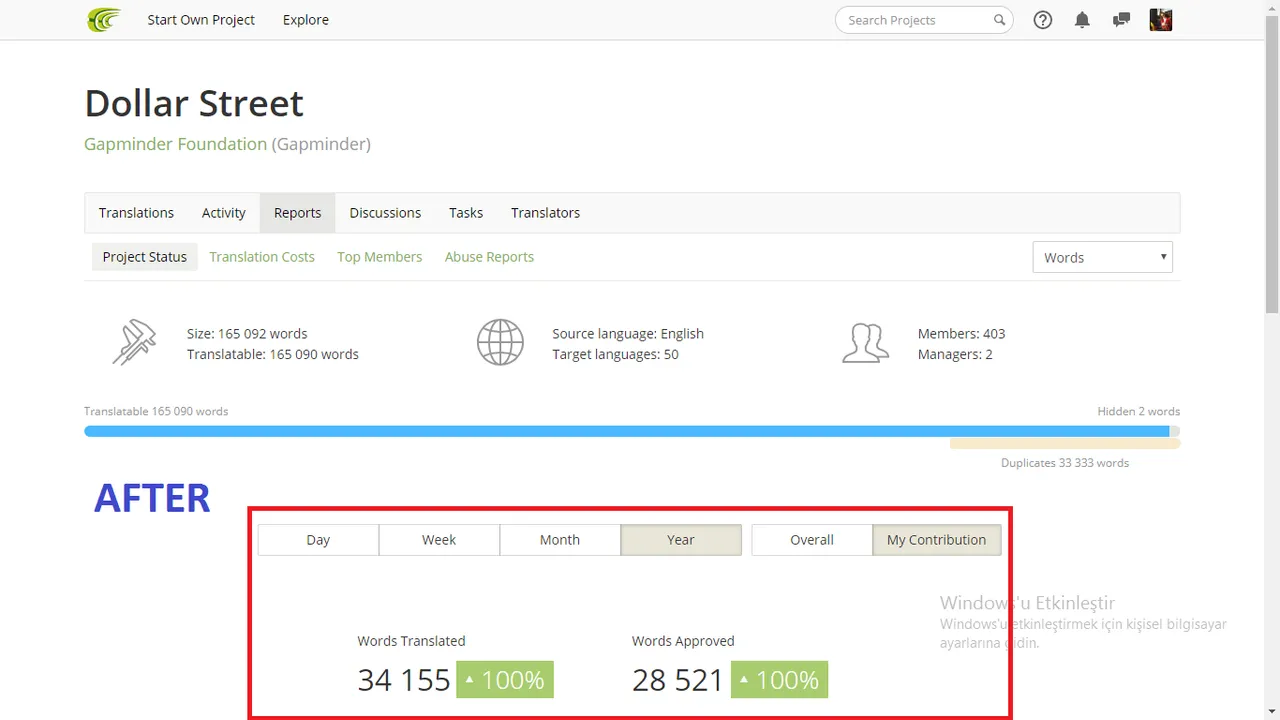Open the help question mark icon

coord(1043,19)
